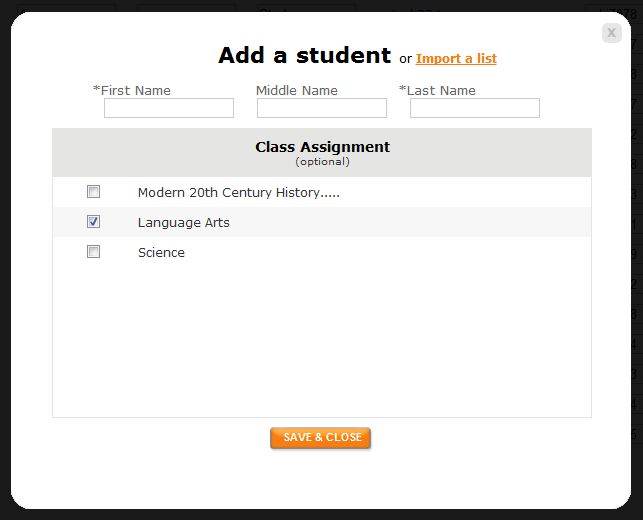This screenshot has height=520, width=643.
Task: Click the Language Arts class name
Action: tap(183, 223)
